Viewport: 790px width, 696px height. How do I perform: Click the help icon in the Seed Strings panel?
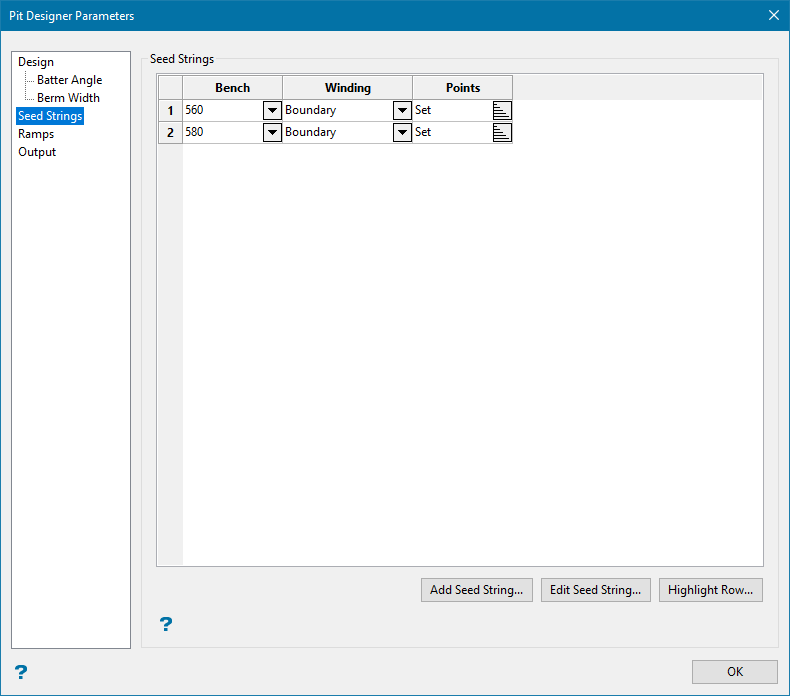click(166, 624)
